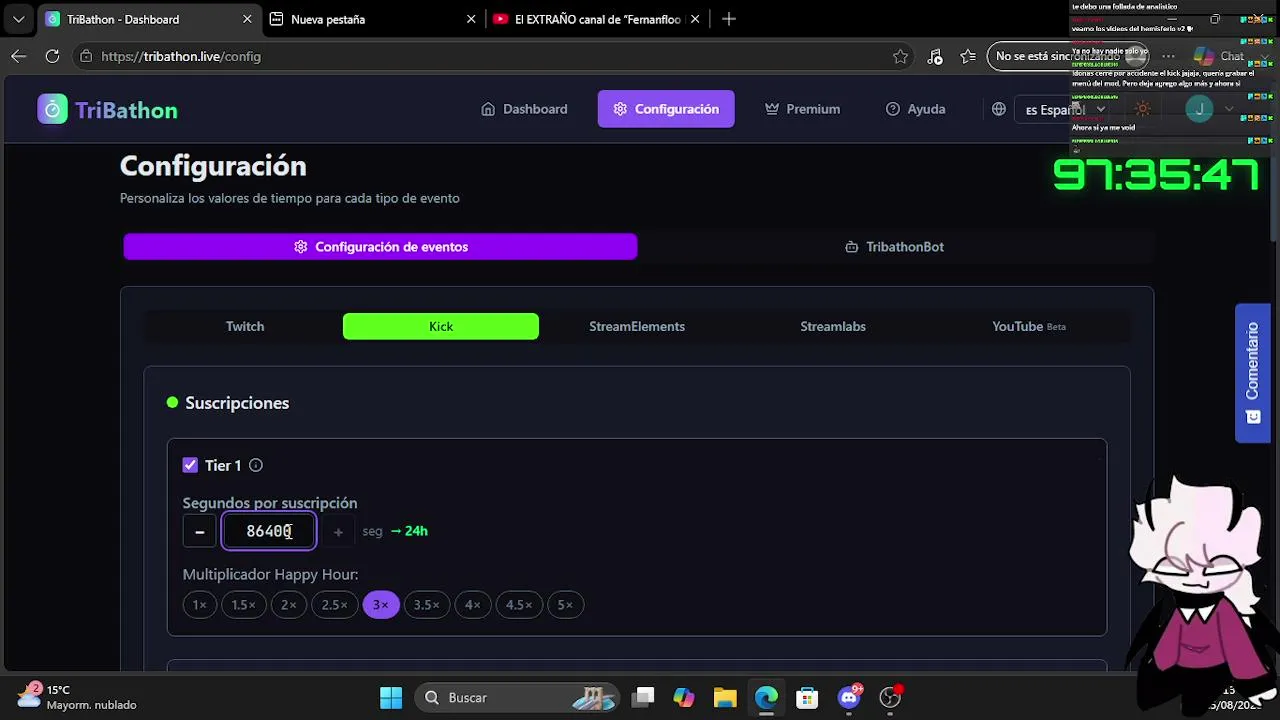Click the seconds per subscription input
1280x720 pixels.
click(269, 532)
